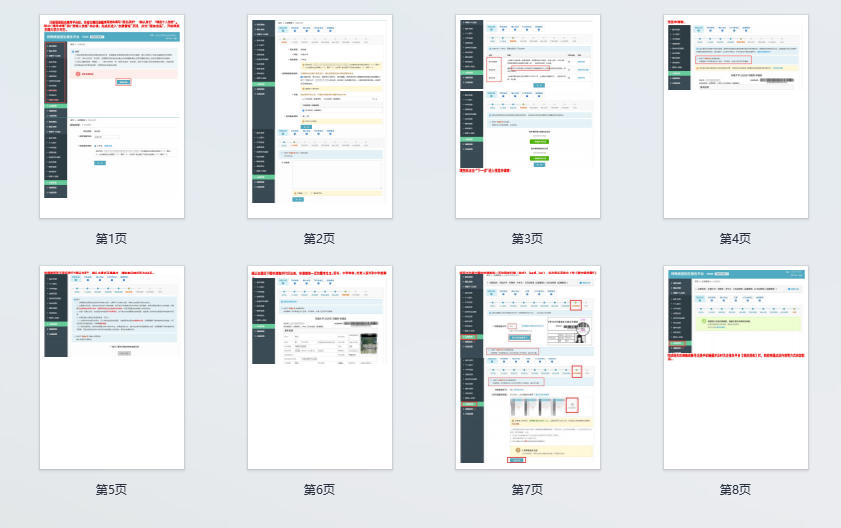The image size is (841, 528).
Task: Open the page 2 thumbnail
Action: (320, 116)
